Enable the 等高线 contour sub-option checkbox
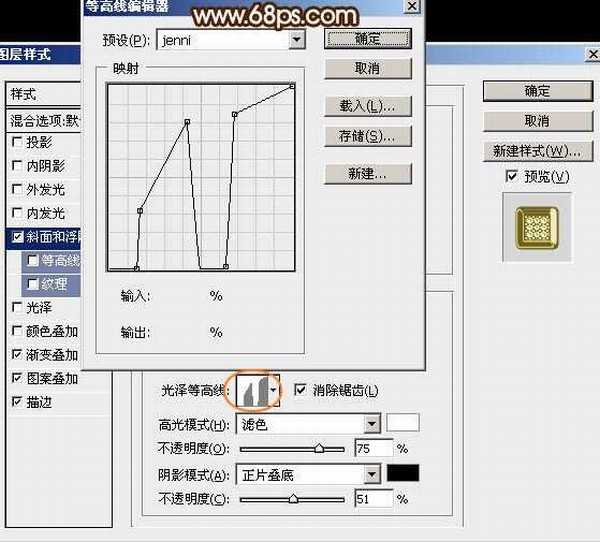The height and width of the screenshot is (542, 600). click(33, 261)
